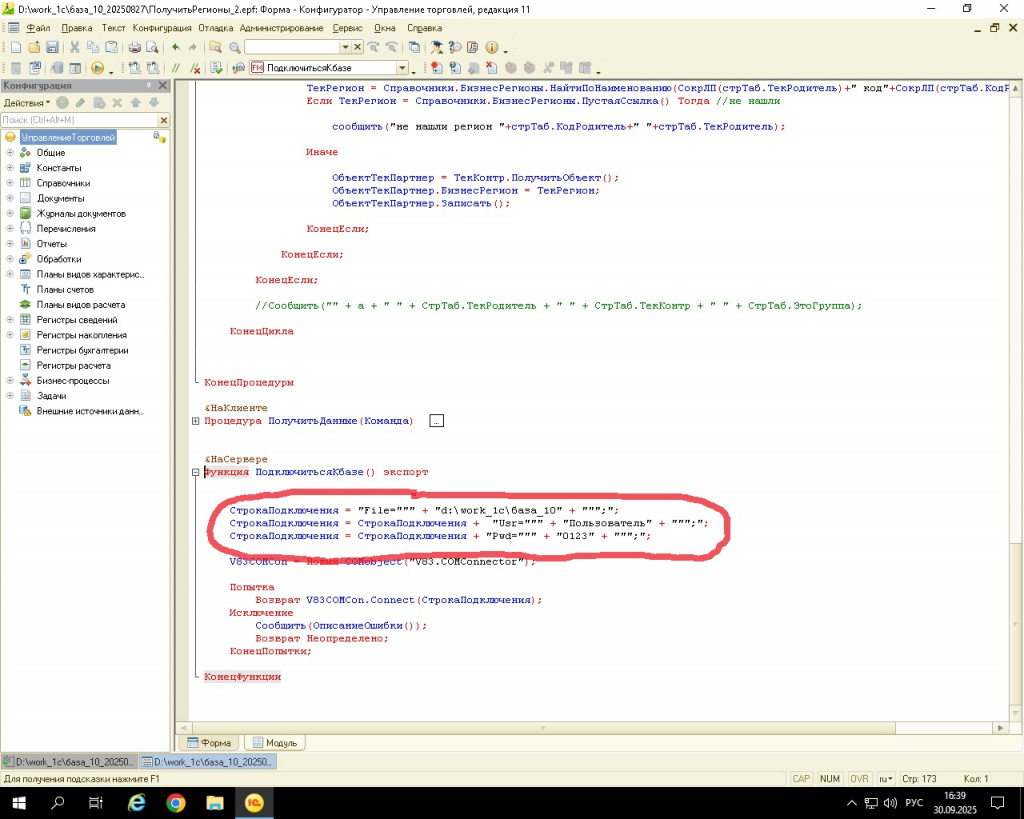Click the Save (floppy disk) toolbar icon
Image resolution: width=1024 pixels, height=819 pixels.
(51, 48)
